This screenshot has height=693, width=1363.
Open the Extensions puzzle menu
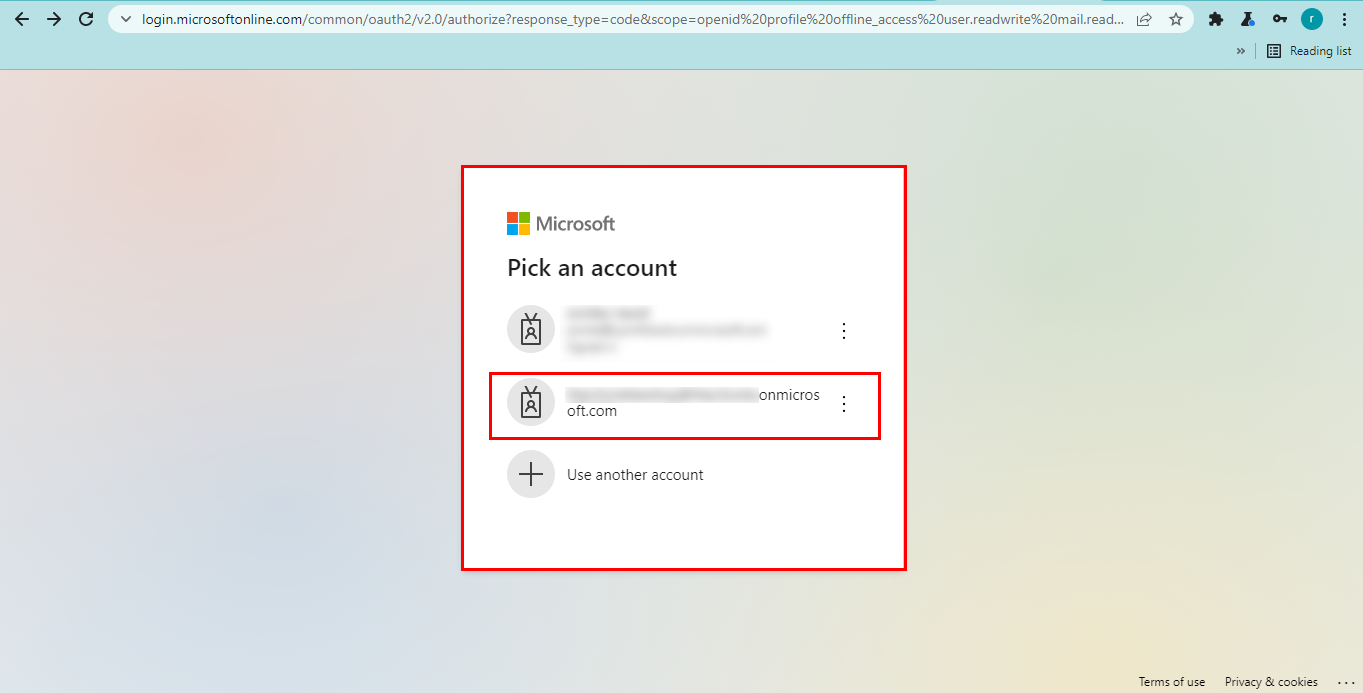(1216, 19)
